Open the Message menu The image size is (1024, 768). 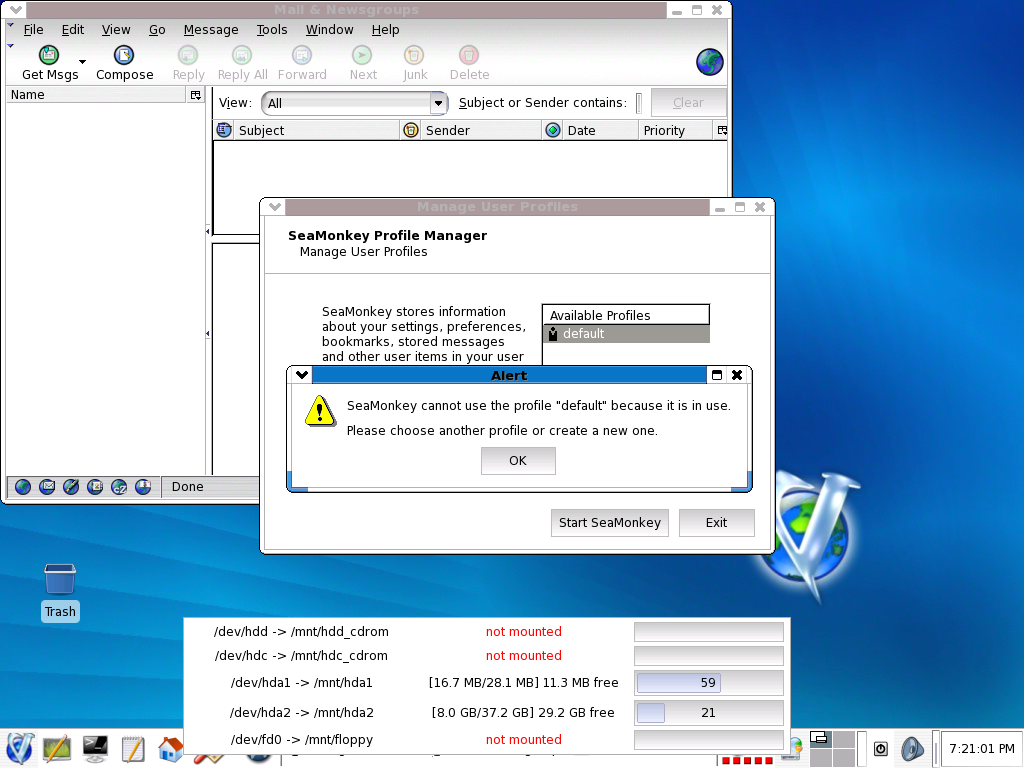[211, 29]
